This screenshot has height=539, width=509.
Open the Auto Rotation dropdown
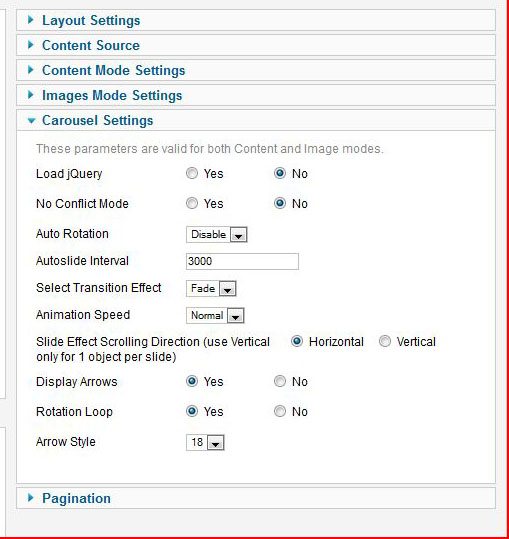[x=217, y=234]
